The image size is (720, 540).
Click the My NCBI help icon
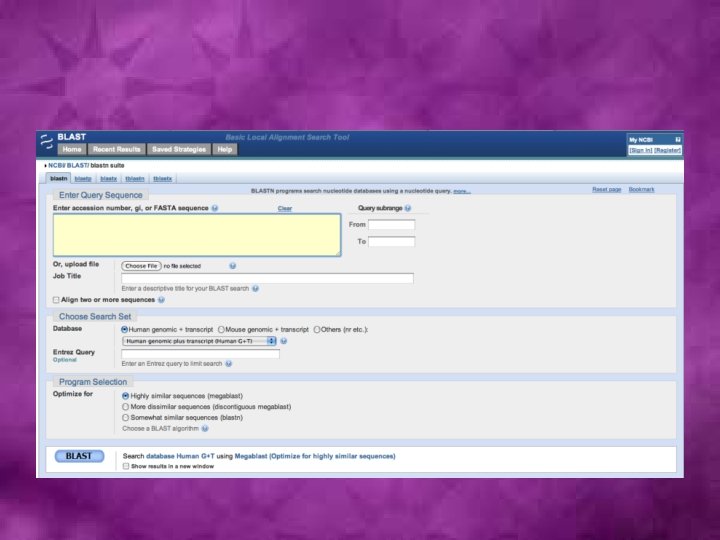pyautogui.click(x=678, y=140)
